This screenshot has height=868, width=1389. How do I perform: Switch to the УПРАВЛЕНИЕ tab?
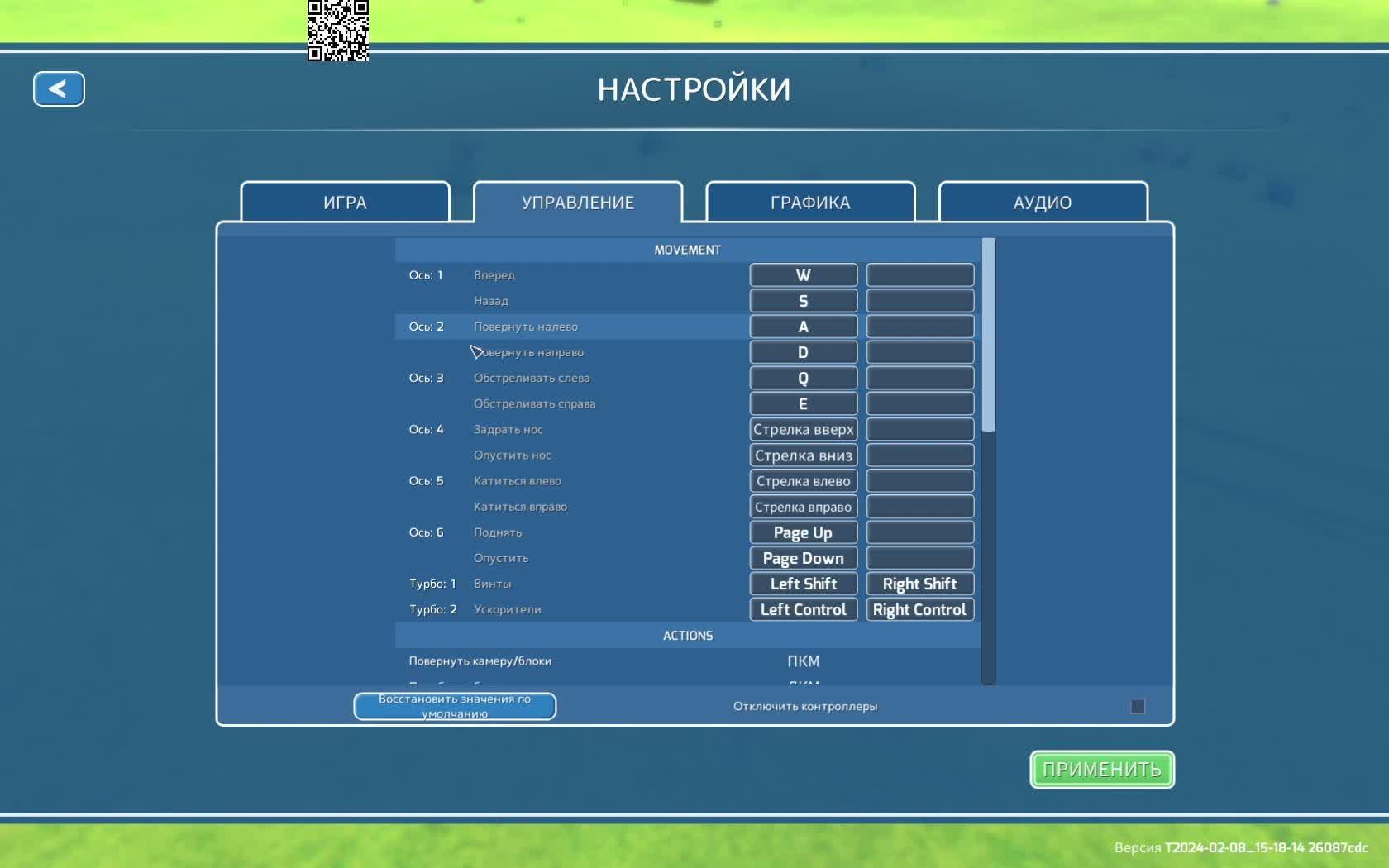pyautogui.click(x=578, y=203)
